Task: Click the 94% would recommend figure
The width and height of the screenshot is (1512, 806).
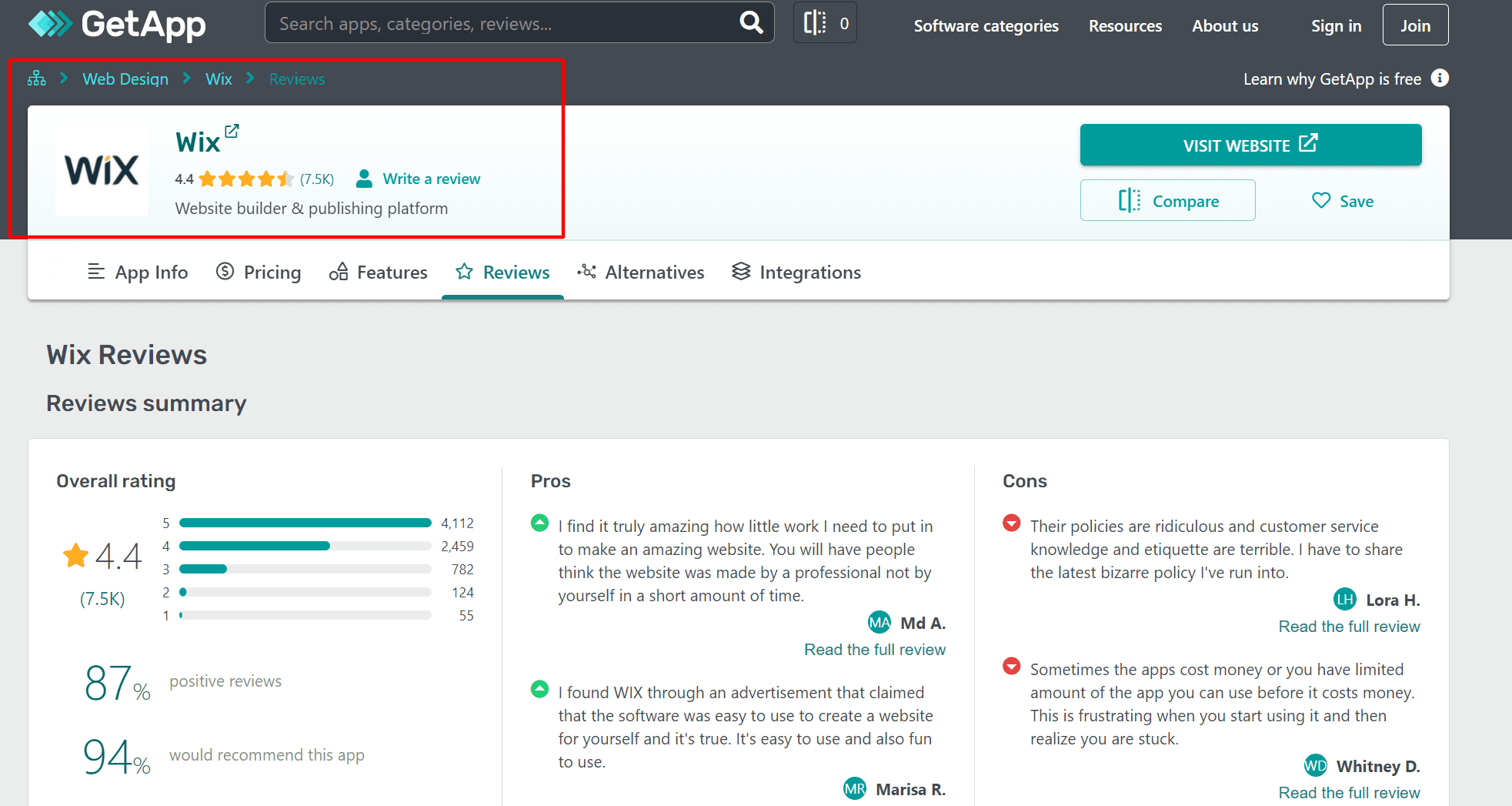Action: [117, 756]
